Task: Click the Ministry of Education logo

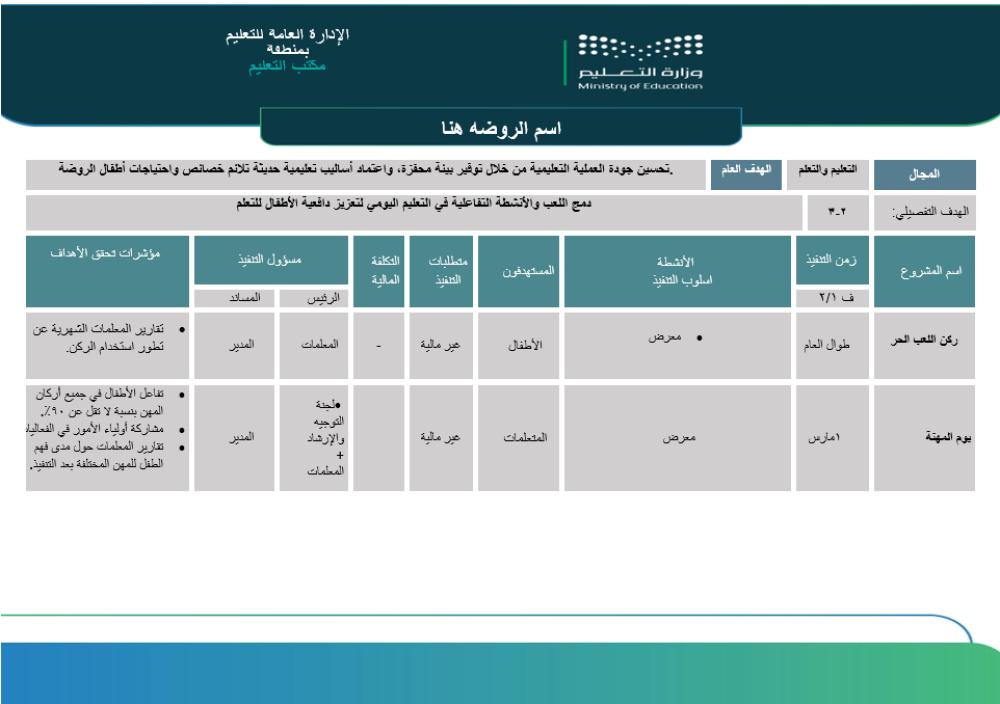Action: [640, 62]
